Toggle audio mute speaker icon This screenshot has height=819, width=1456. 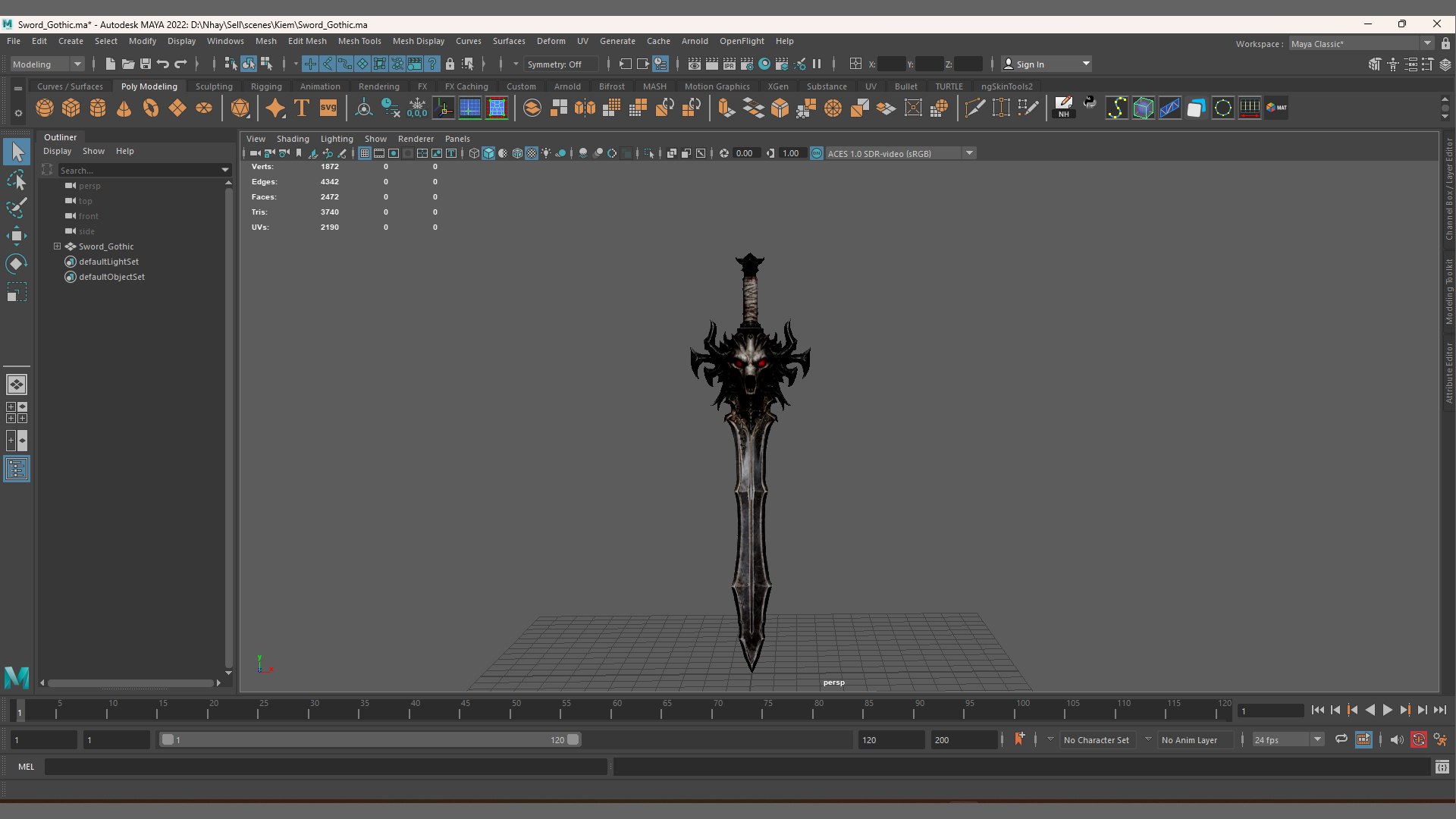(1397, 739)
